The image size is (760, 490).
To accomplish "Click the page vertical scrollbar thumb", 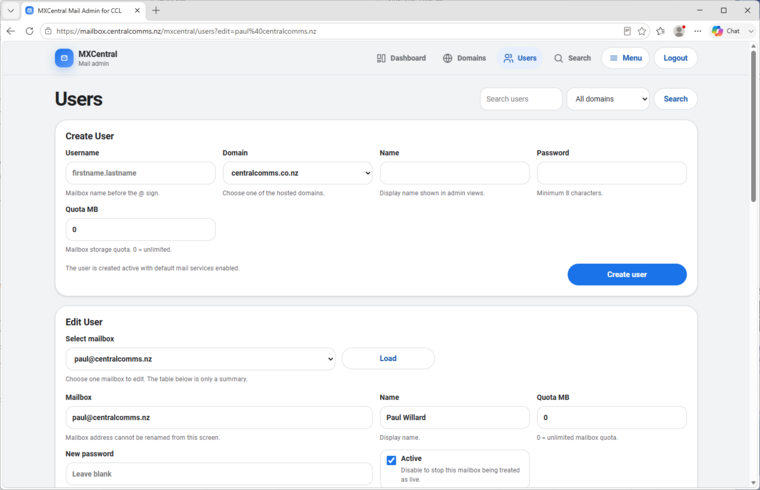I will pos(753,126).
